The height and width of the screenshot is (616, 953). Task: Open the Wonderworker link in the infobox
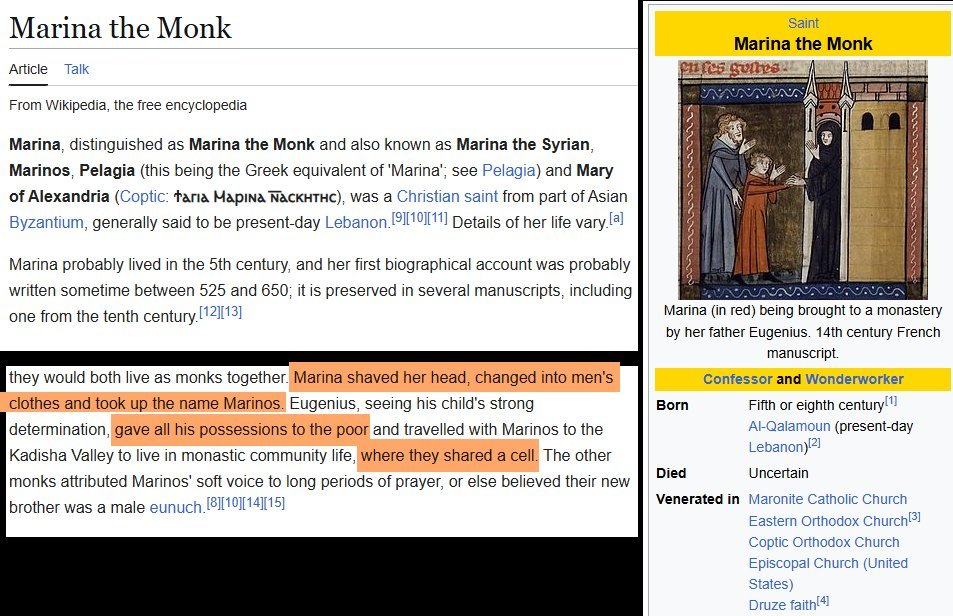(854, 379)
